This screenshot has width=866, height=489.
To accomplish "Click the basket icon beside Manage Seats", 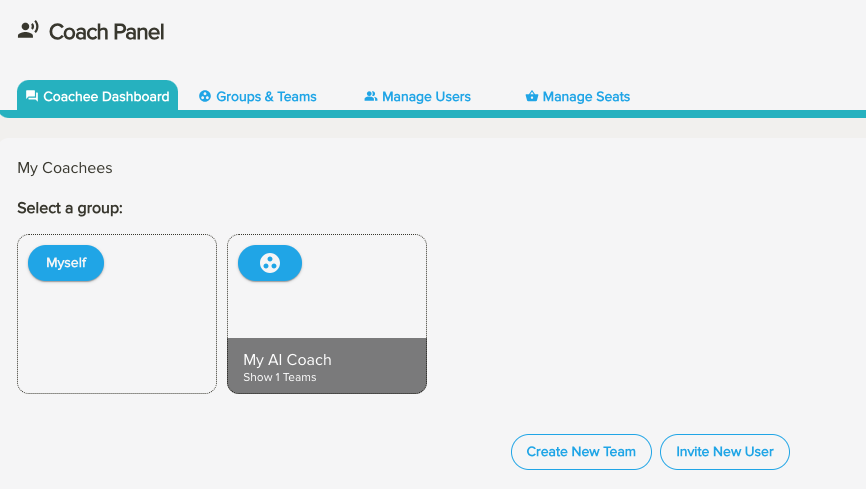I will pyautogui.click(x=531, y=97).
